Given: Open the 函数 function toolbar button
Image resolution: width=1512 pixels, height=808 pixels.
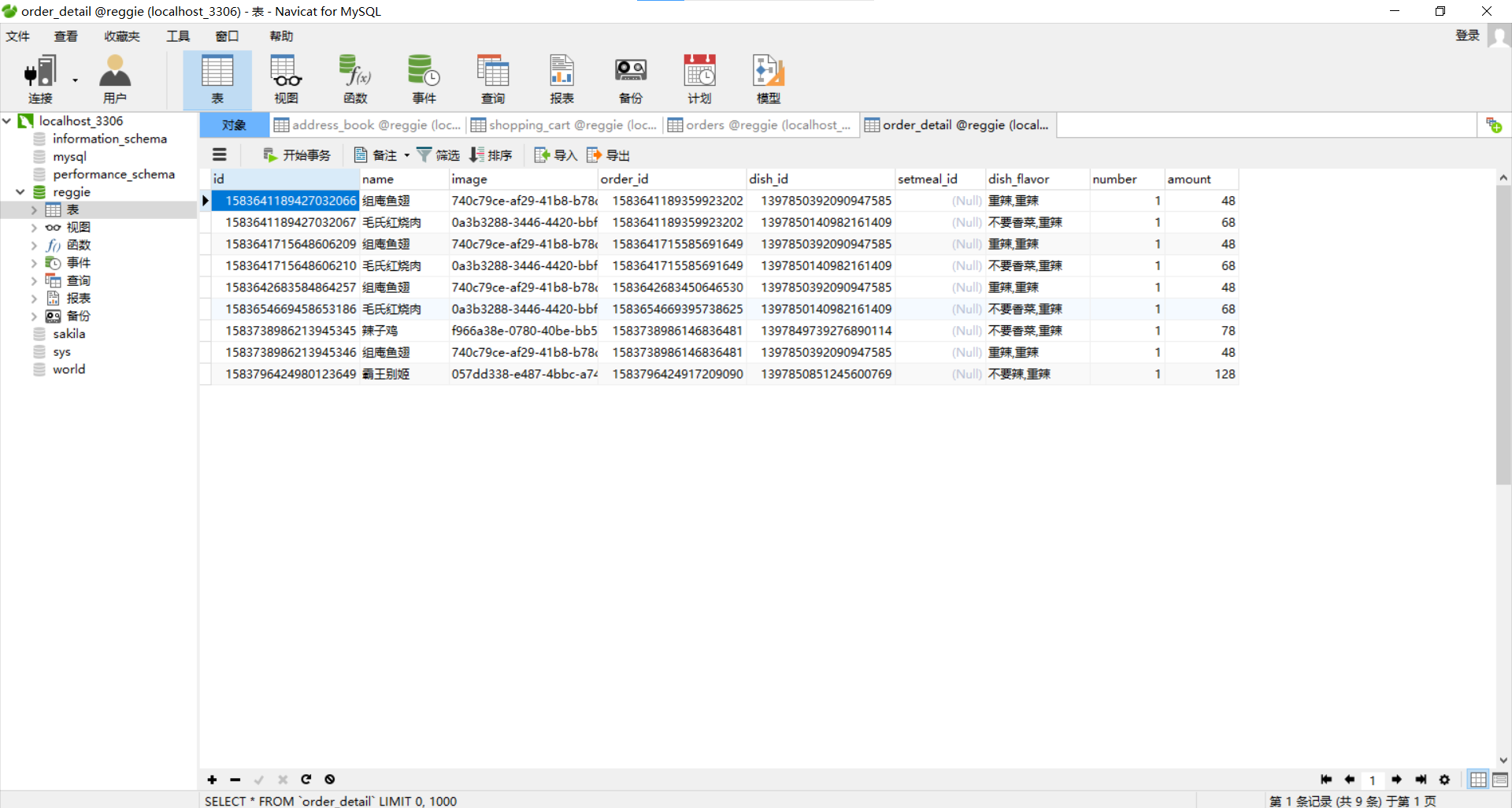Looking at the screenshot, I should pos(355,80).
